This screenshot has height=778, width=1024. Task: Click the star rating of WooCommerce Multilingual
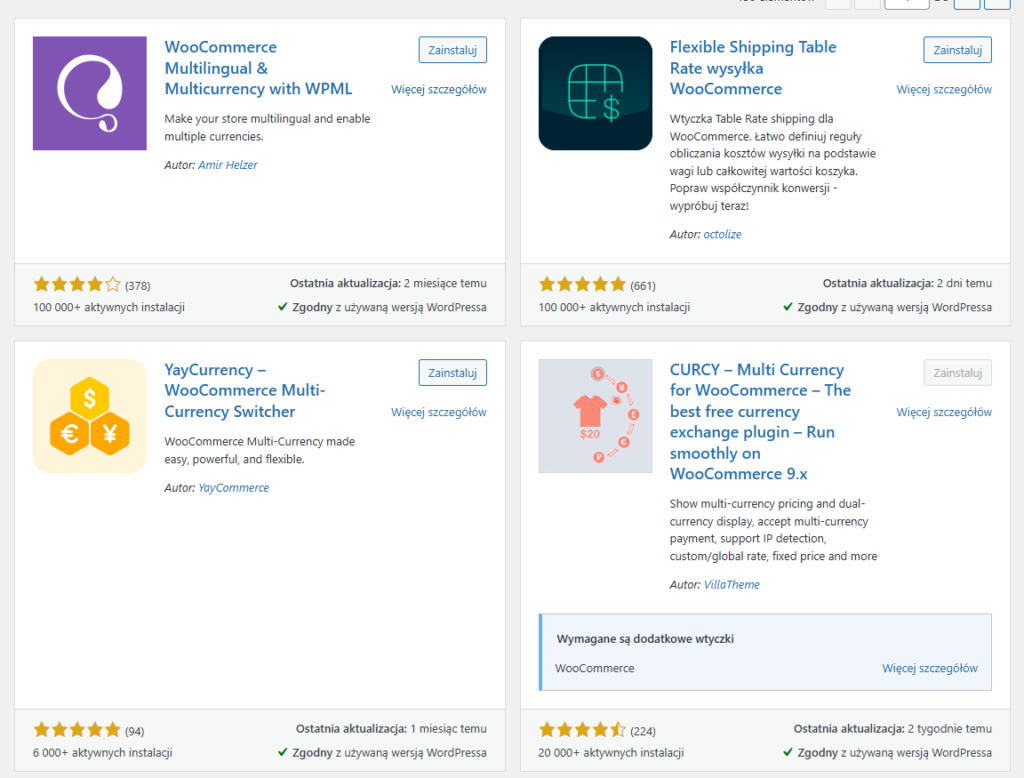coord(77,285)
